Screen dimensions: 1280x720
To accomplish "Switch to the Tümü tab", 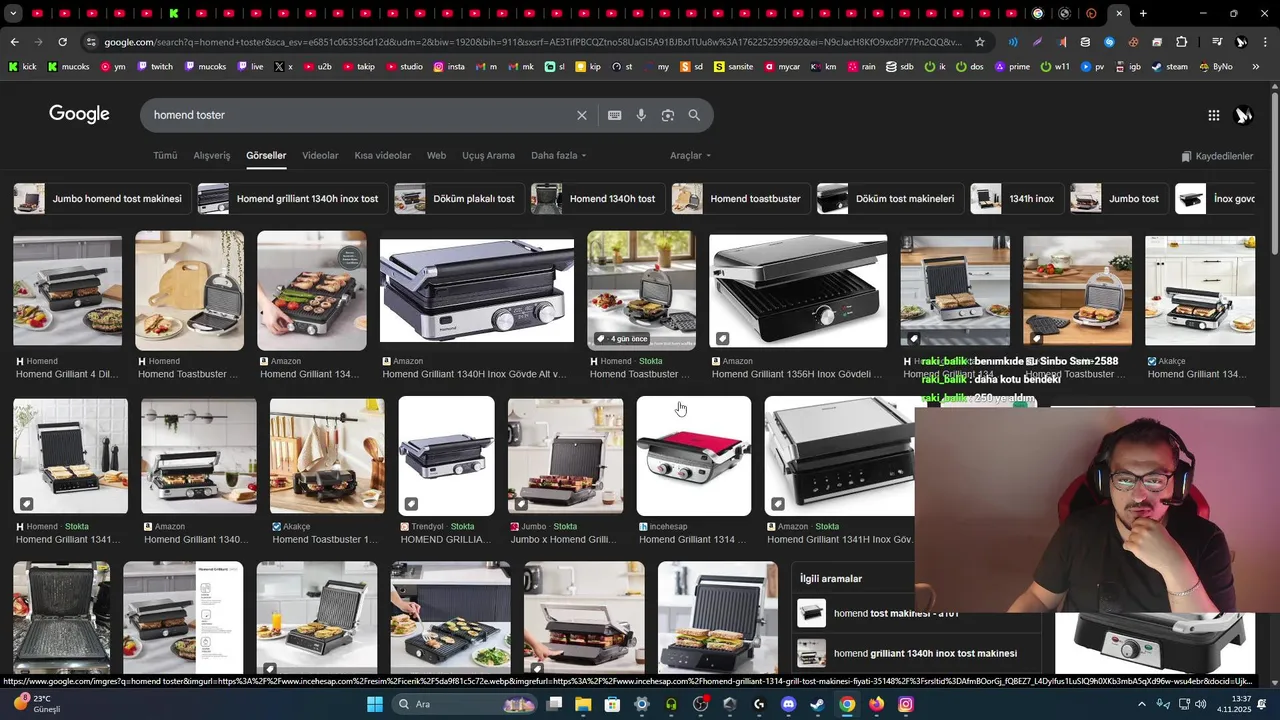I will (x=165, y=155).
